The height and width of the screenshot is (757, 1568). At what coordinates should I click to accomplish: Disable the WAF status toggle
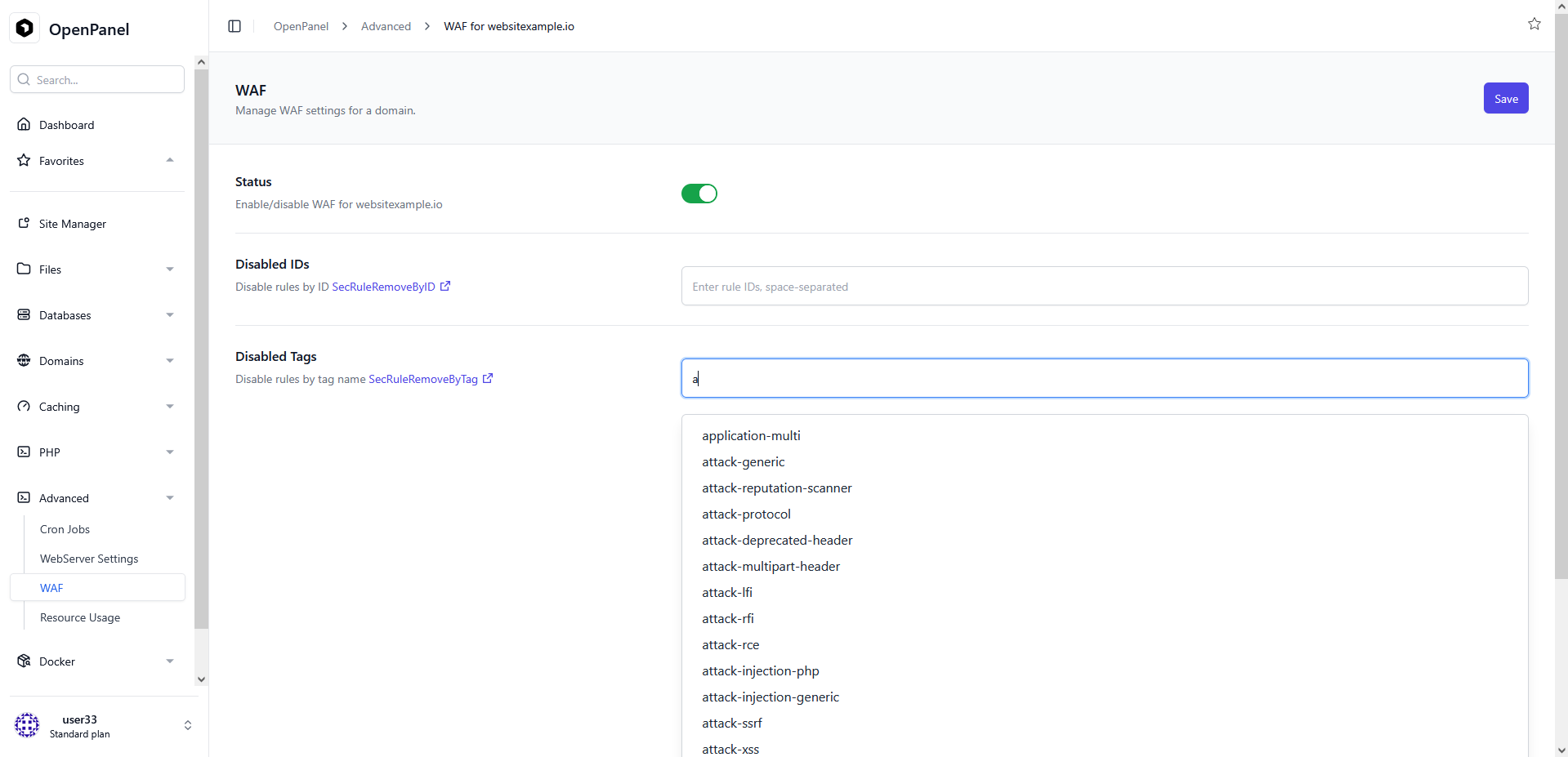[x=699, y=194]
